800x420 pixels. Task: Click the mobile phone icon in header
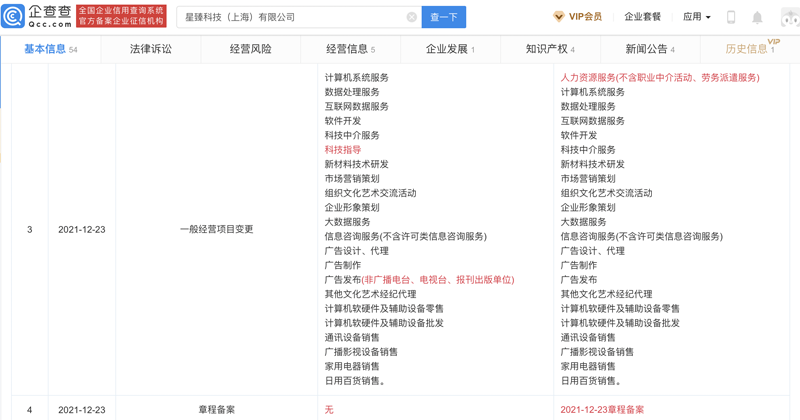coord(731,17)
